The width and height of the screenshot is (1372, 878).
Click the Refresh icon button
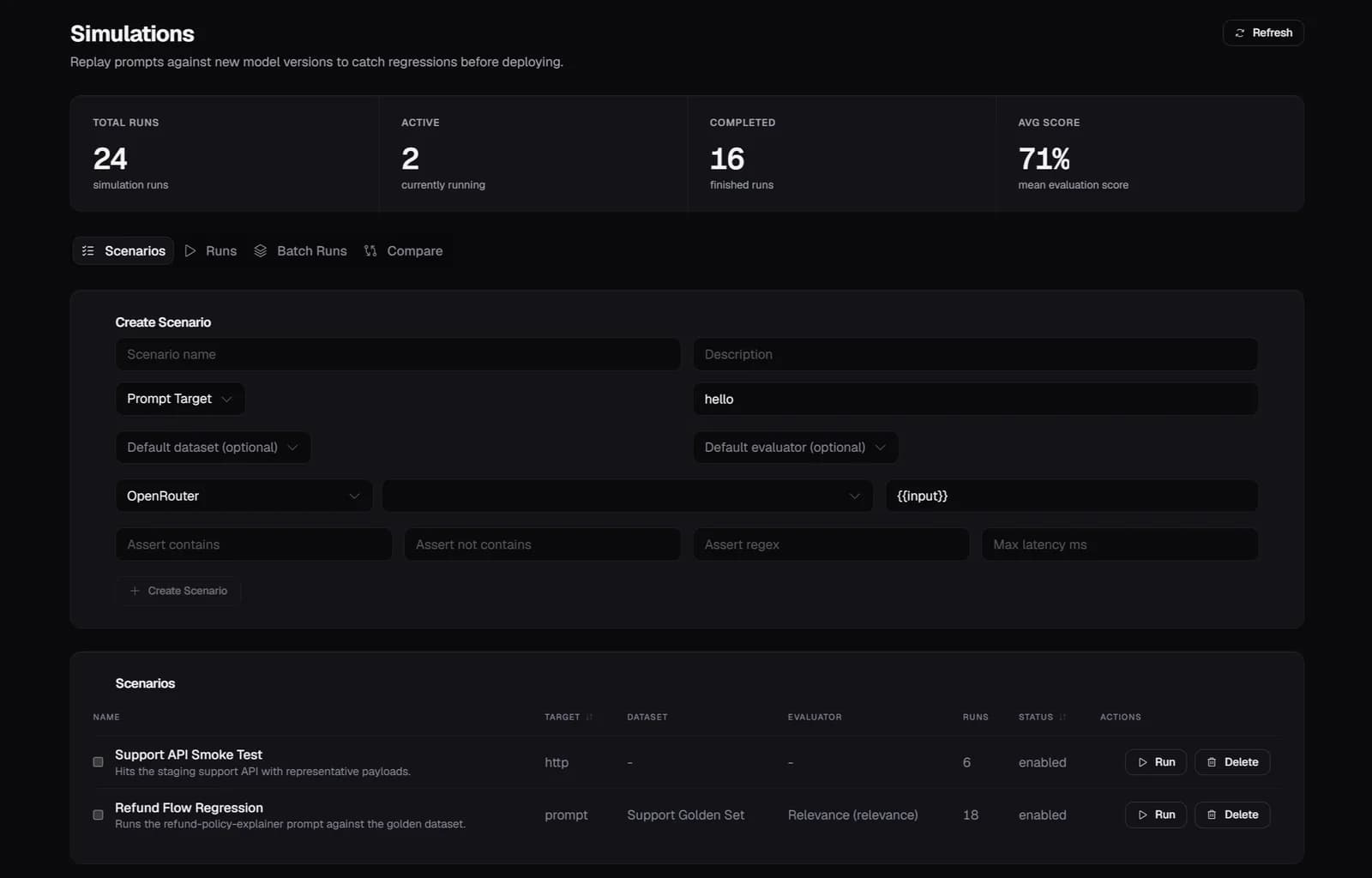(1263, 33)
